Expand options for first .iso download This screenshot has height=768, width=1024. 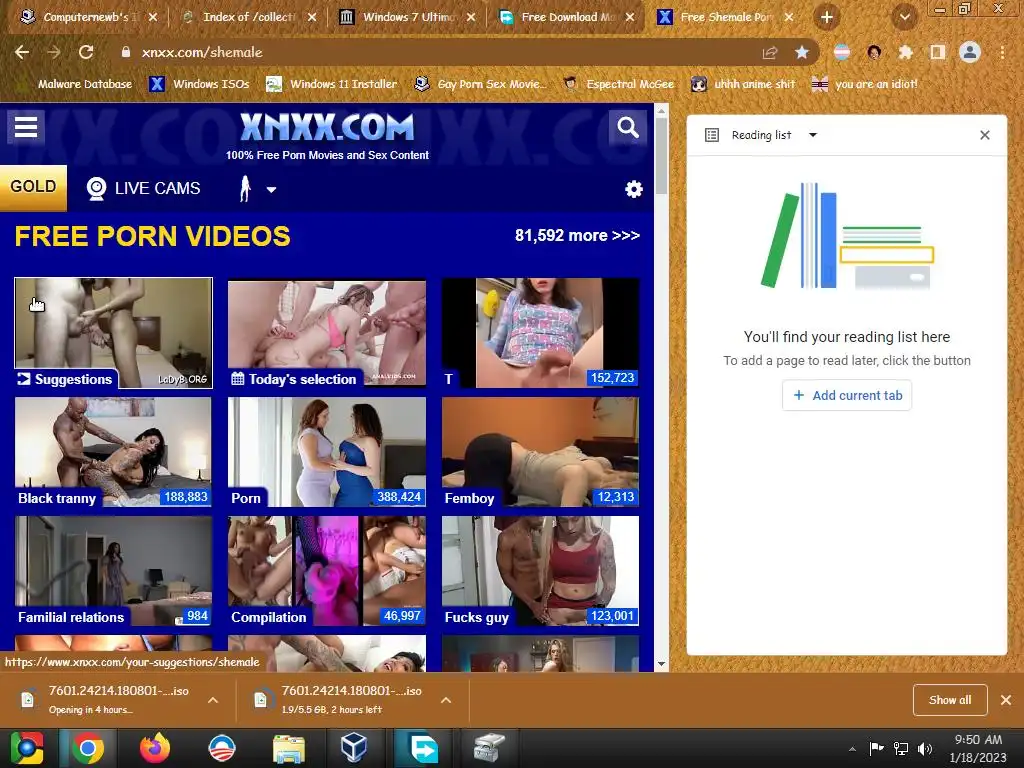click(213, 699)
